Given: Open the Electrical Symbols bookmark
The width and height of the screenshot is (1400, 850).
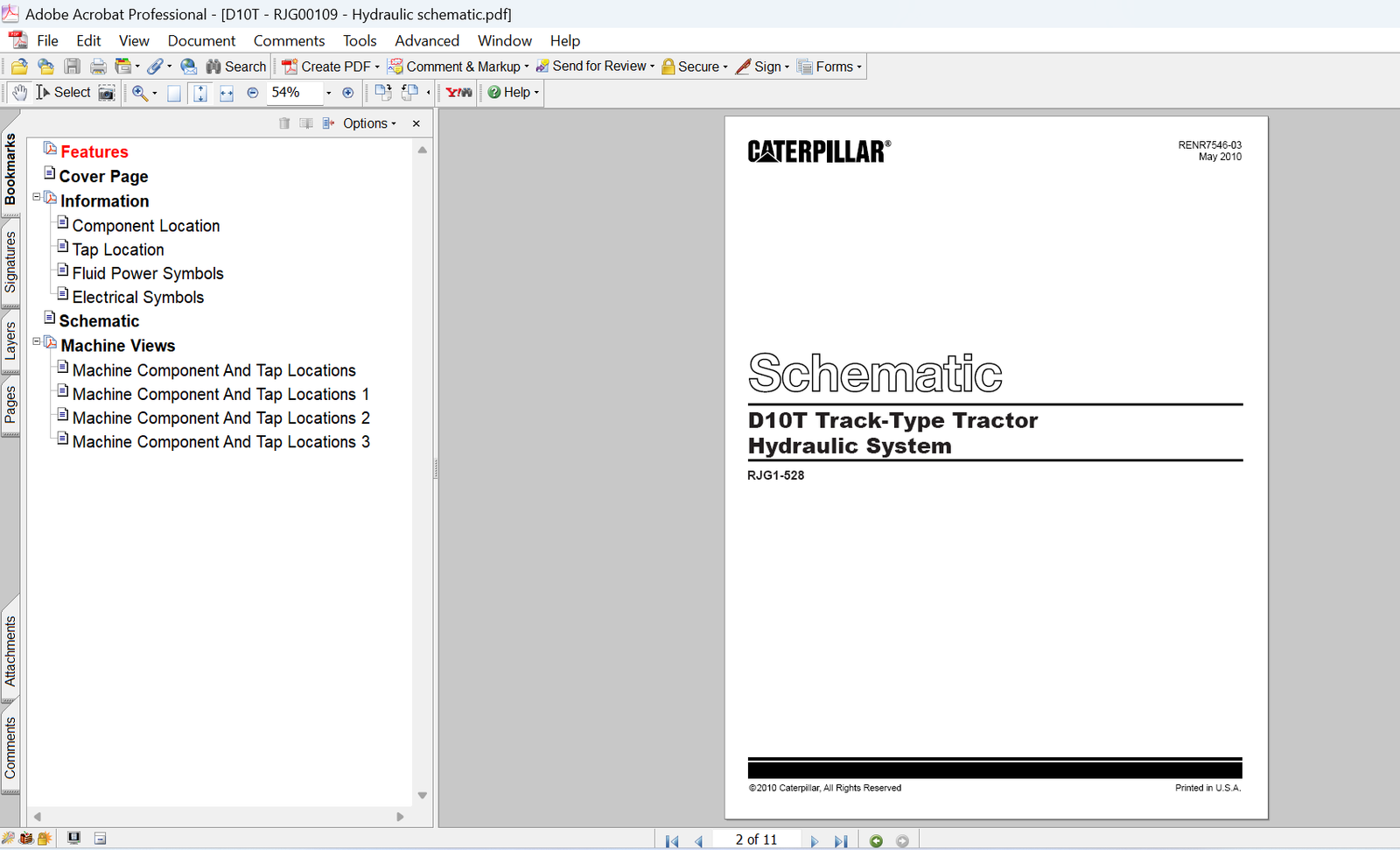Looking at the screenshot, I should [x=138, y=297].
